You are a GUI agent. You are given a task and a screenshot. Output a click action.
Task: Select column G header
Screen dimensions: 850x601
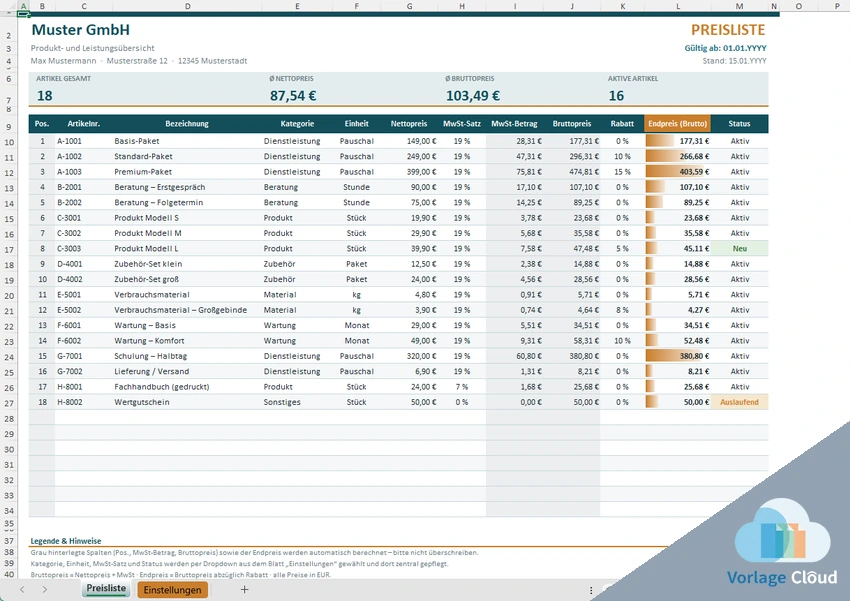click(x=409, y=6)
